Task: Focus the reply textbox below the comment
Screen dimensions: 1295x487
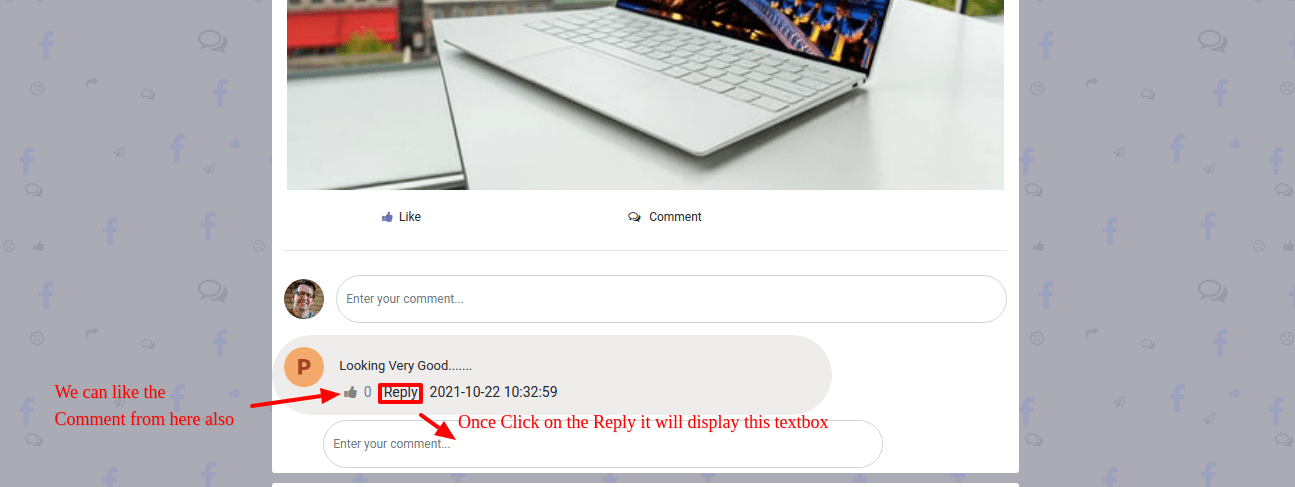Action: point(602,444)
